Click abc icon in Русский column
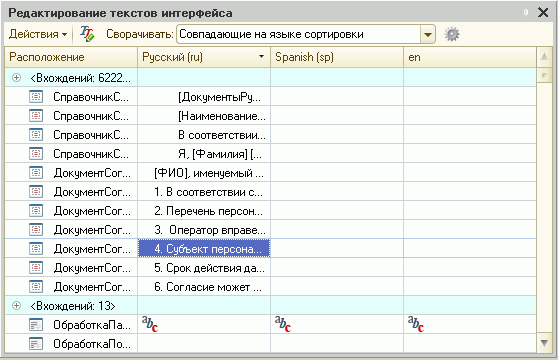Image resolution: width=558 pixels, height=360 pixels. [150, 324]
